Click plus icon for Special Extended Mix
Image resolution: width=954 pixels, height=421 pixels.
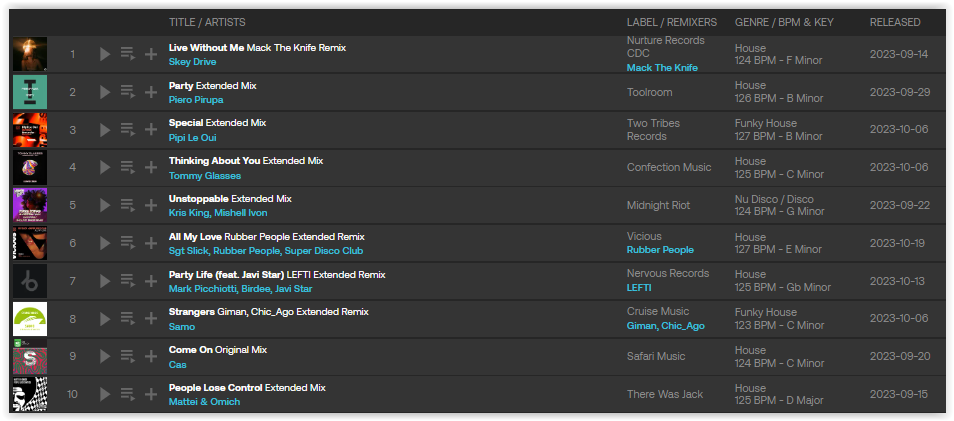click(x=150, y=130)
